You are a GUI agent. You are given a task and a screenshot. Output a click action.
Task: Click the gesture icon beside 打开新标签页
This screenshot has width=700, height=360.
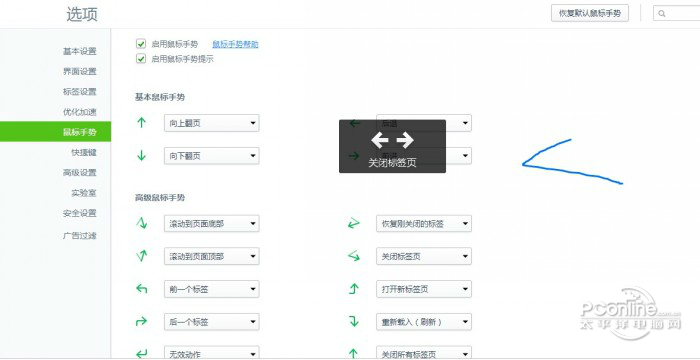pos(354,289)
